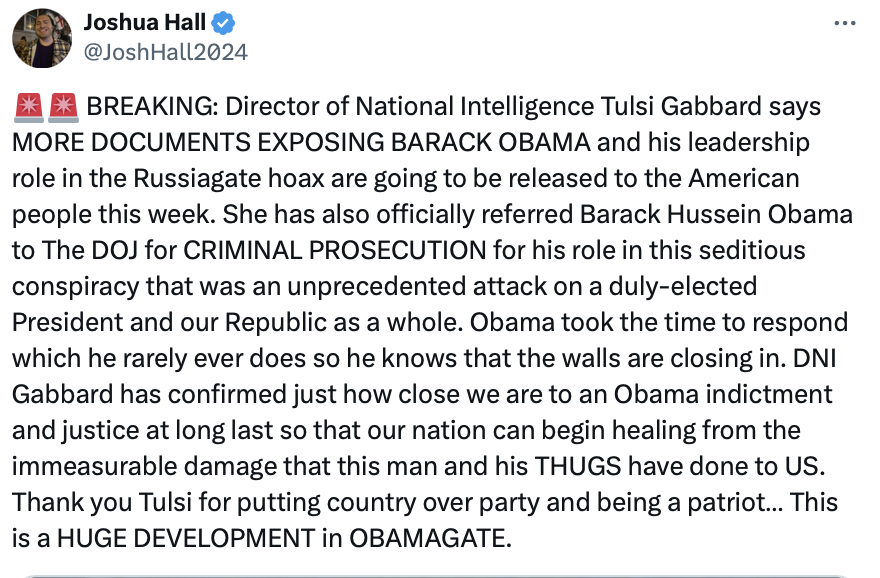Open the Joshua Hall display name link

click(x=146, y=22)
